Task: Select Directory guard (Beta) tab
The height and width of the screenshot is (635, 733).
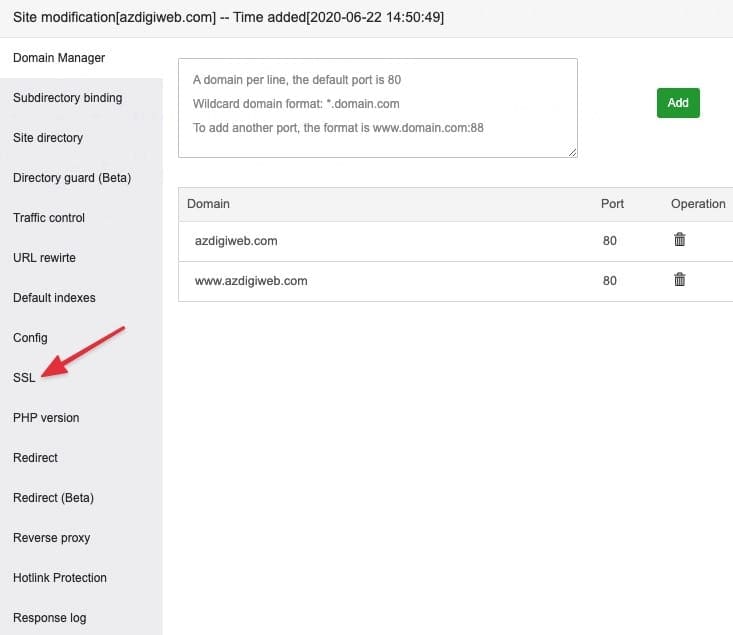Action: coord(72,178)
